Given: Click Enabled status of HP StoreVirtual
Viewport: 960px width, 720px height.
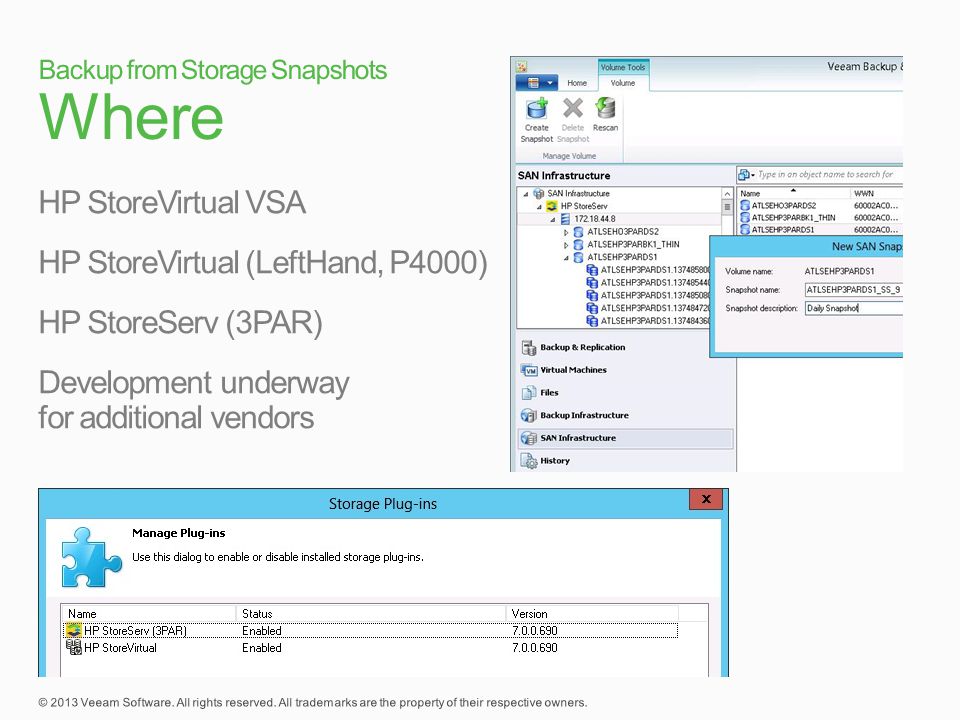Looking at the screenshot, I should [262, 648].
